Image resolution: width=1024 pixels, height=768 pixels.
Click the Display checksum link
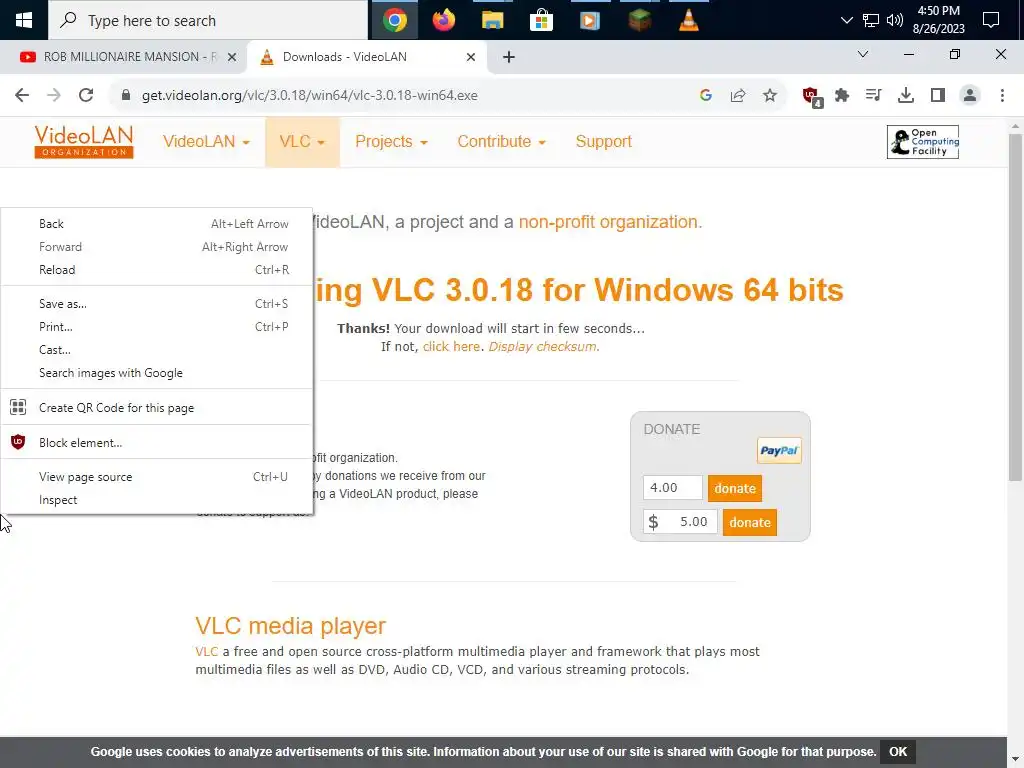543,347
